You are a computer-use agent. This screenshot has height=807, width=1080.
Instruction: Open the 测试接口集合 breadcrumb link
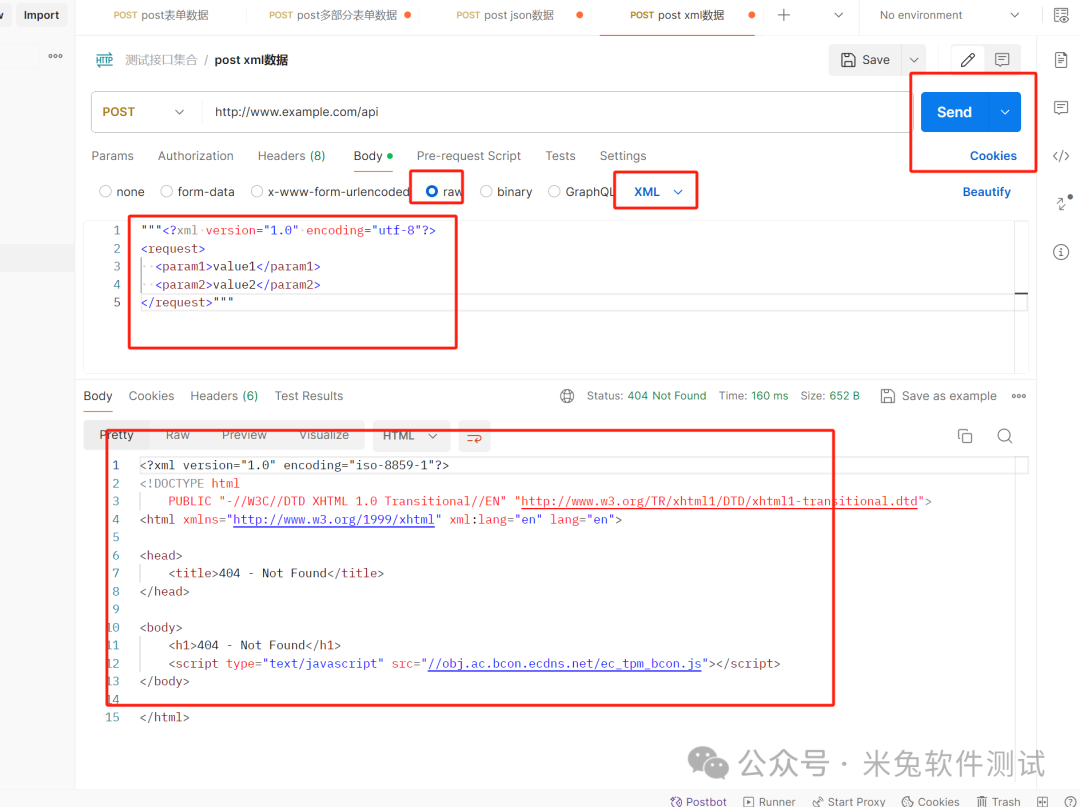(x=160, y=60)
